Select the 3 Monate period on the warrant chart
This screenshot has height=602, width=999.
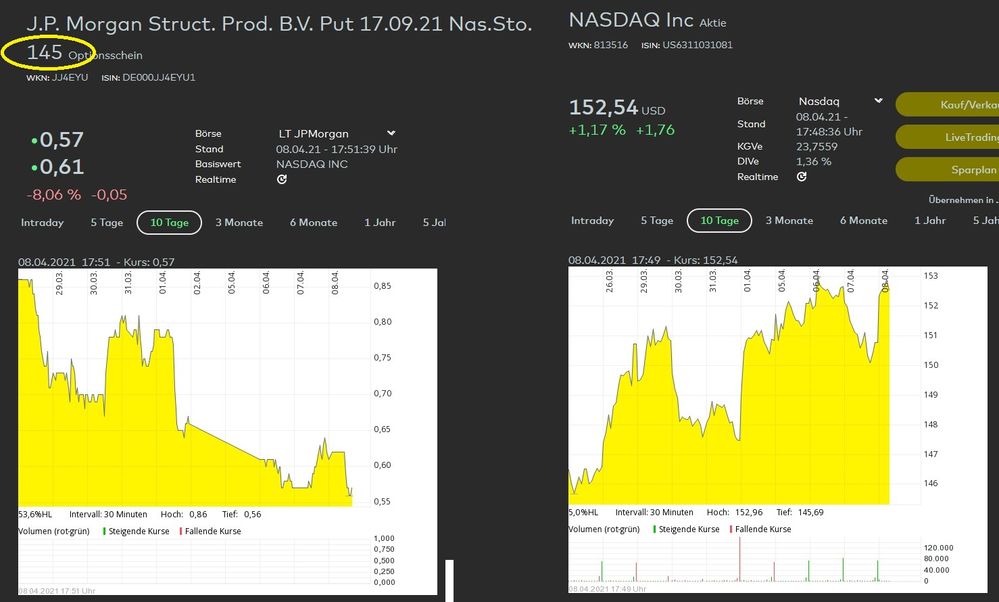click(239, 223)
